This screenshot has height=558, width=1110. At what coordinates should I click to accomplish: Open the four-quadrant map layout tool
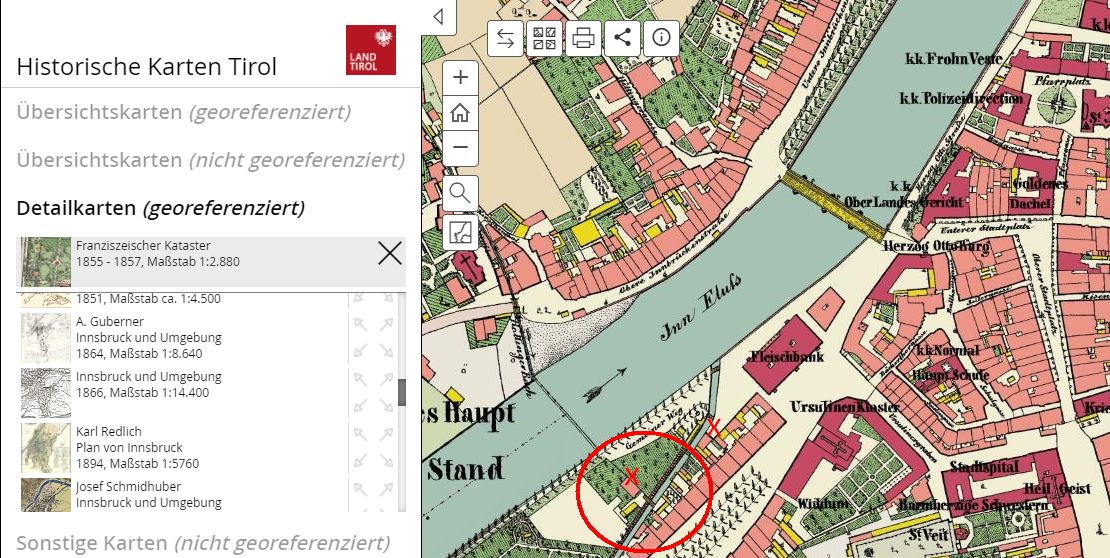(x=544, y=38)
